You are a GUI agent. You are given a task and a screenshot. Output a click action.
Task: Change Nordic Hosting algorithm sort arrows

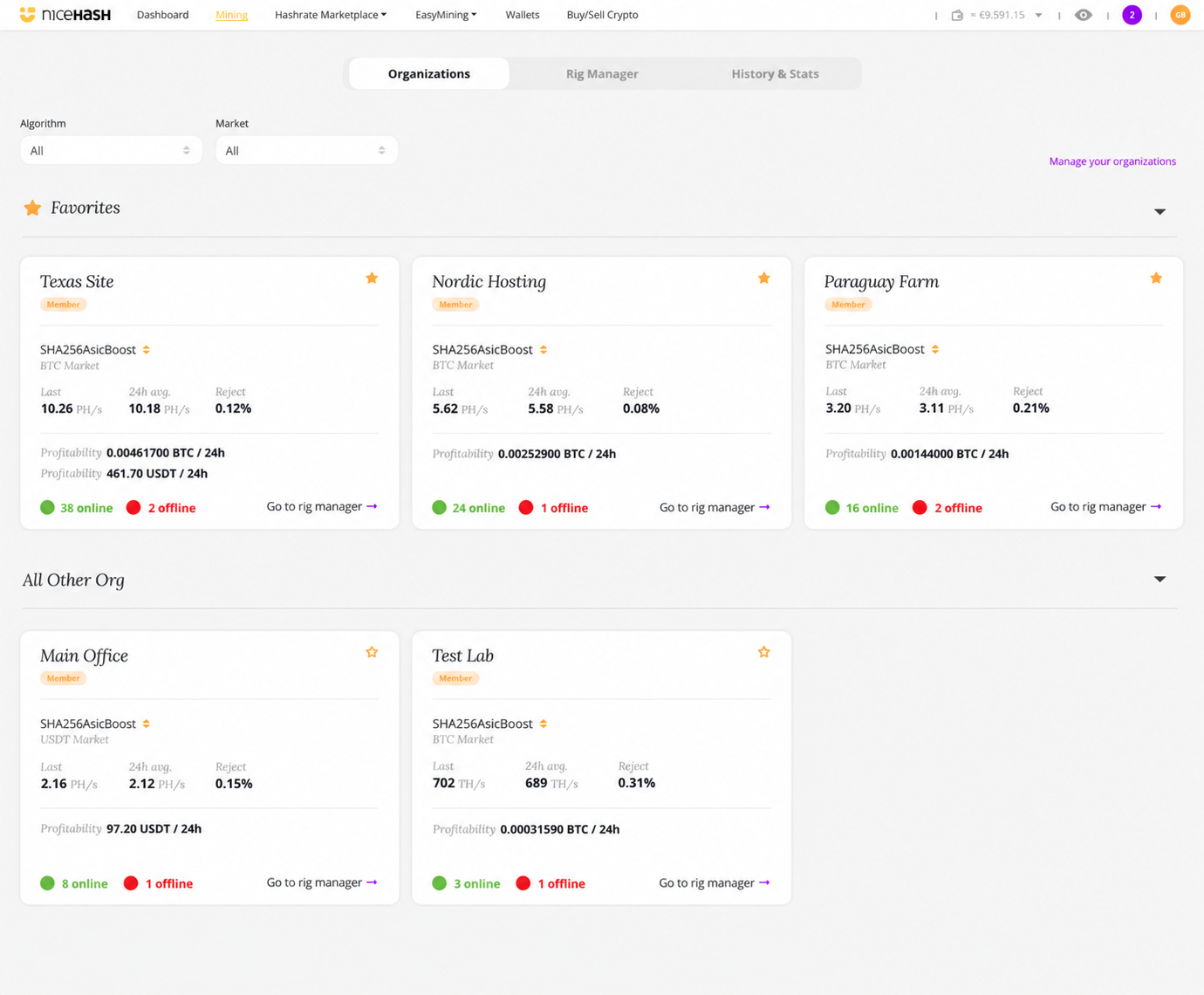[x=544, y=350]
